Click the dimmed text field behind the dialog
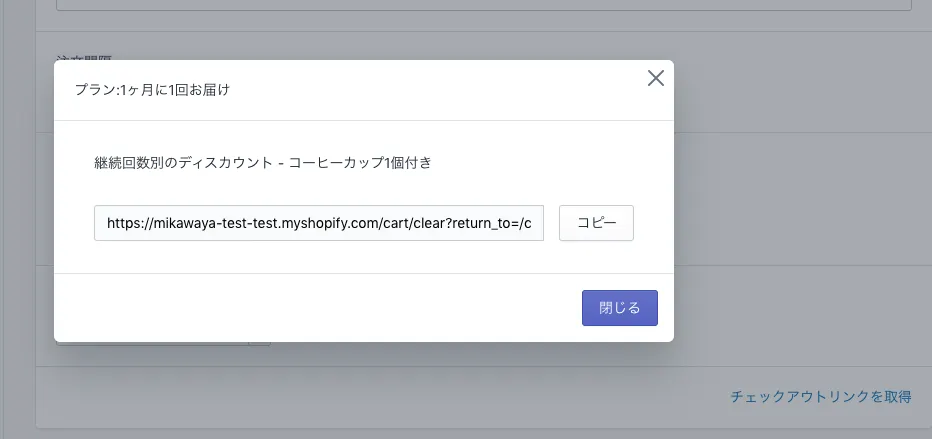 click(x=480, y=5)
